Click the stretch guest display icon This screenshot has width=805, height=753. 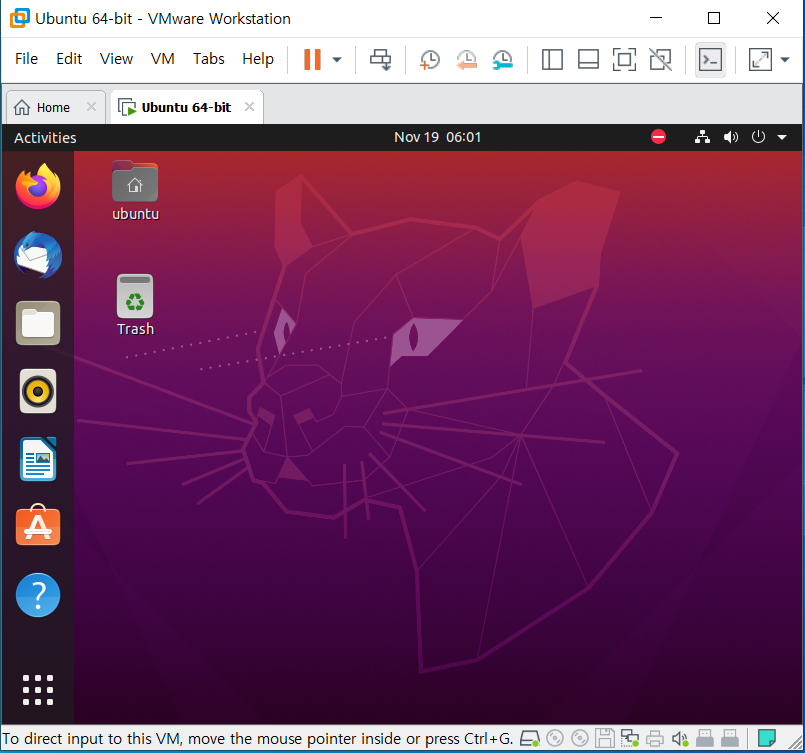(760, 60)
